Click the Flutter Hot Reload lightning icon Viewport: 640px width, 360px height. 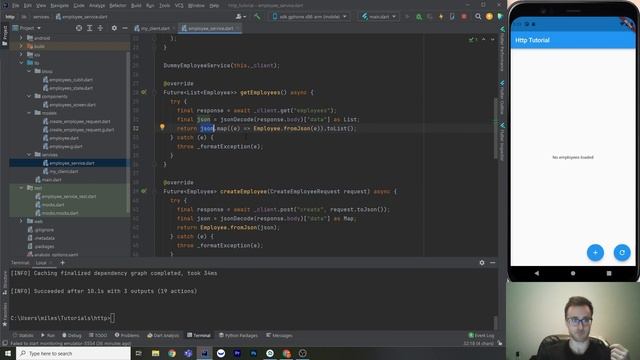coord(441,17)
